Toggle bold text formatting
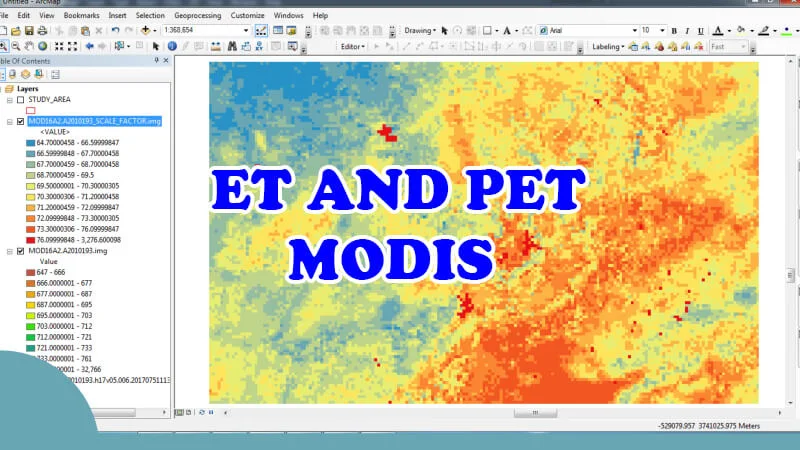The height and width of the screenshot is (450, 800). coord(674,31)
